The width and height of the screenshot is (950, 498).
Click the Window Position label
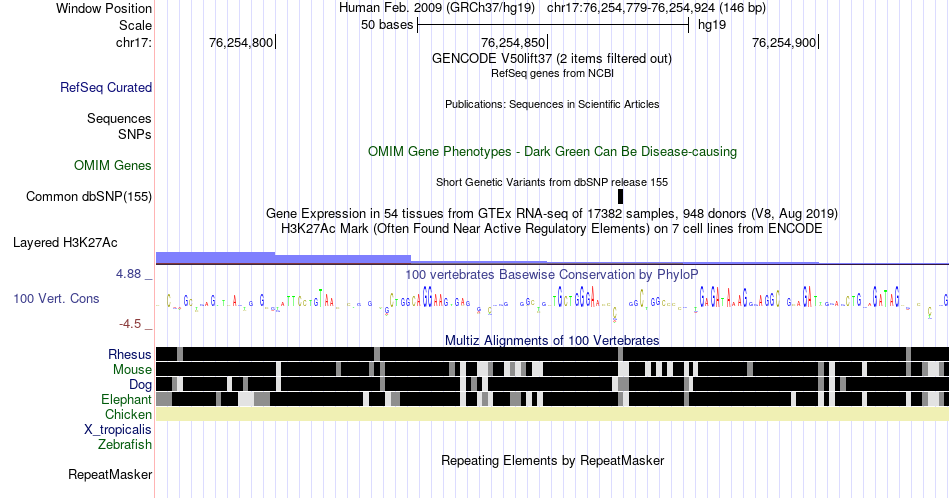coord(104,8)
